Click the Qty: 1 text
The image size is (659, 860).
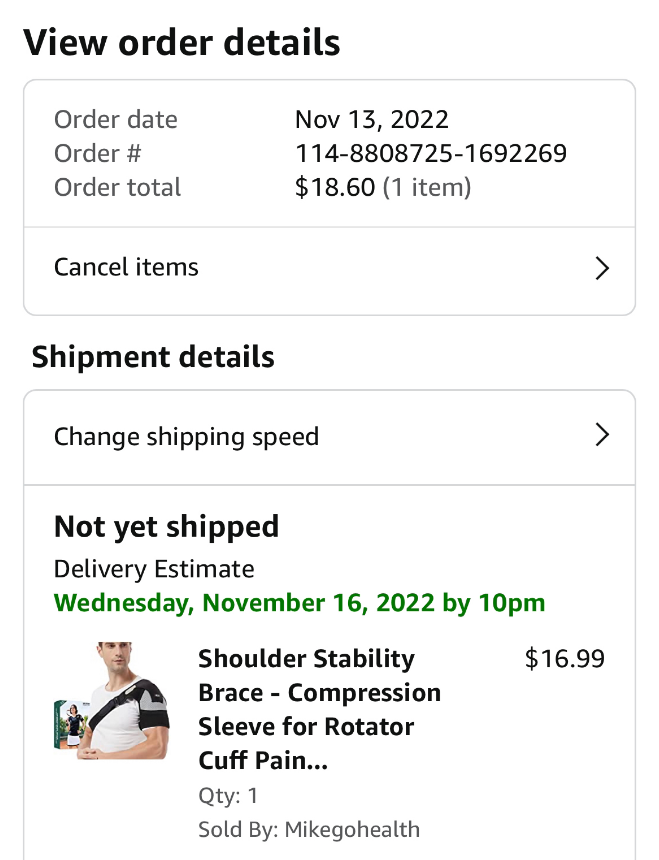(x=229, y=796)
